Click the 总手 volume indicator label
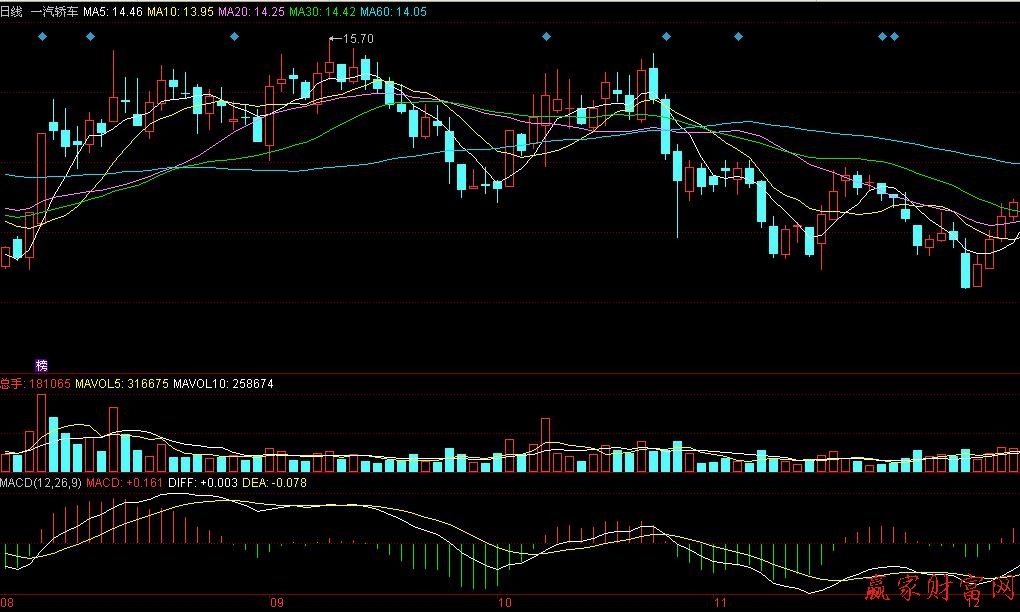The height and width of the screenshot is (612, 1020). pos(12,383)
